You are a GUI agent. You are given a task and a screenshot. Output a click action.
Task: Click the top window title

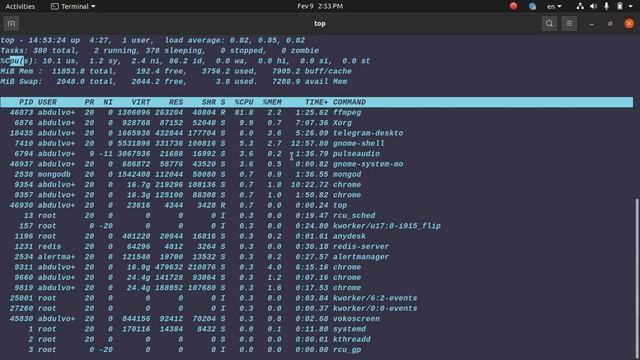pos(320,24)
